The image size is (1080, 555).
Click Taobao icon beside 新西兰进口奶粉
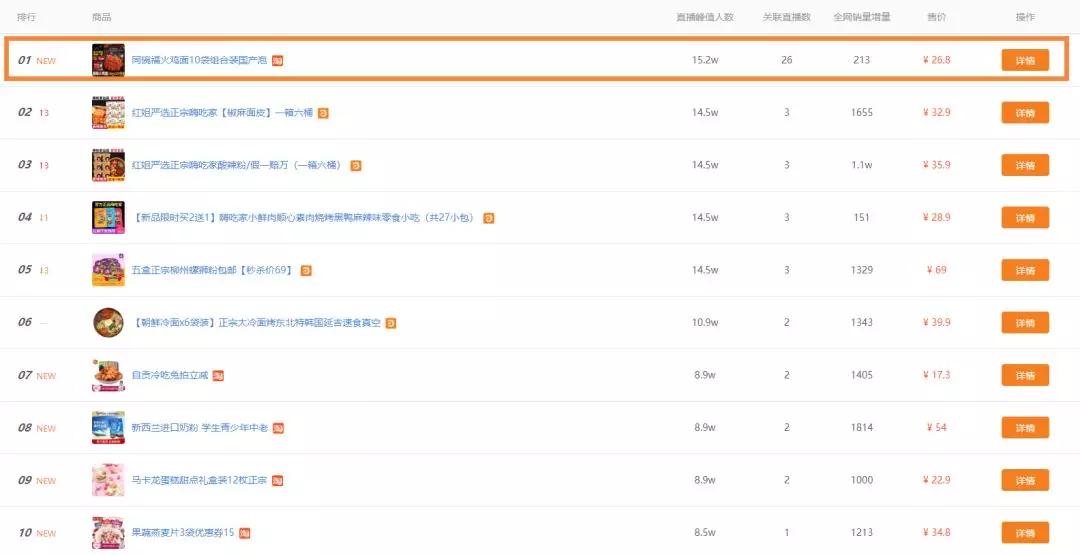278,428
